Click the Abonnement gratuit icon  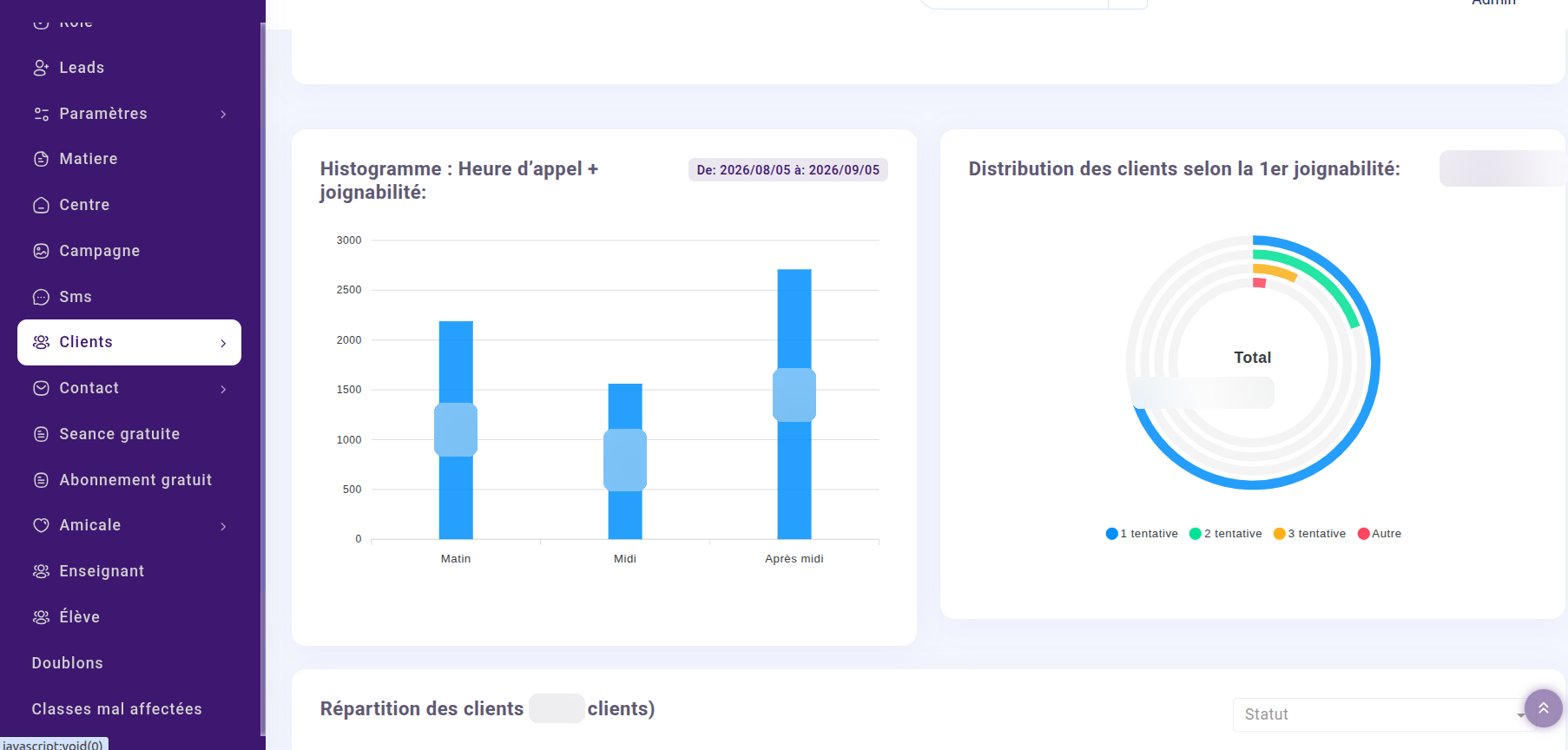click(x=41, y=480)
